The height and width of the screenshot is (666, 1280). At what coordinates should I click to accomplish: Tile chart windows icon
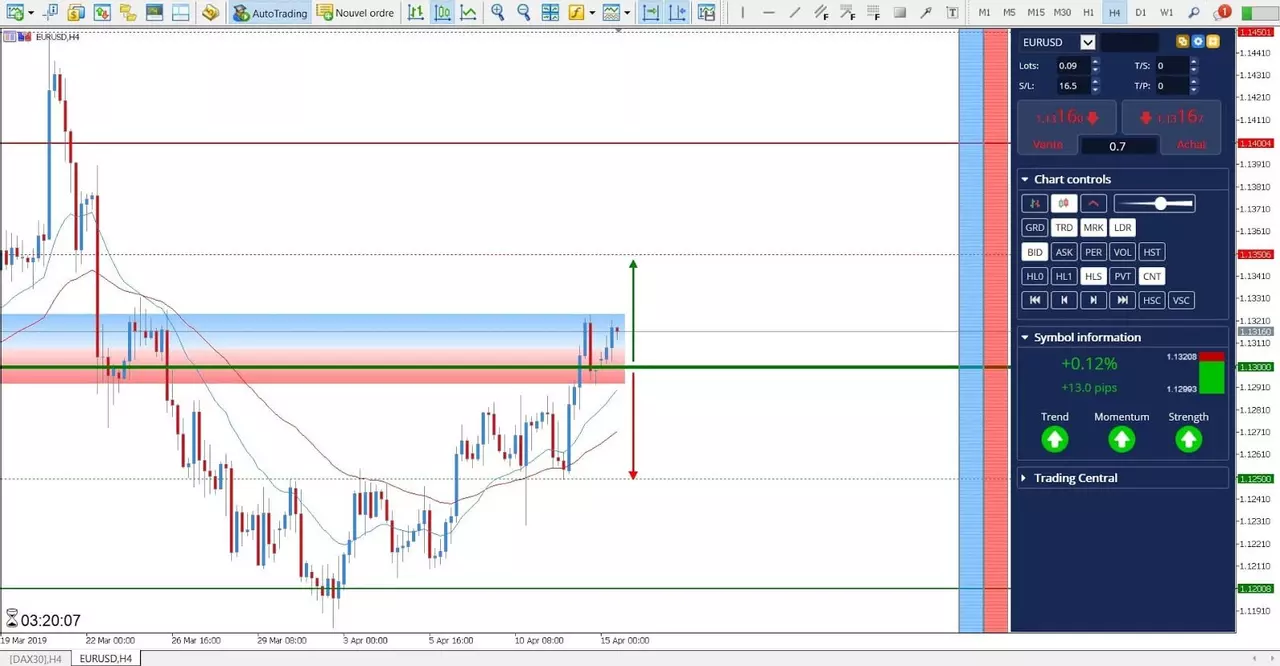pyautogui.click(x=551, y=13)
